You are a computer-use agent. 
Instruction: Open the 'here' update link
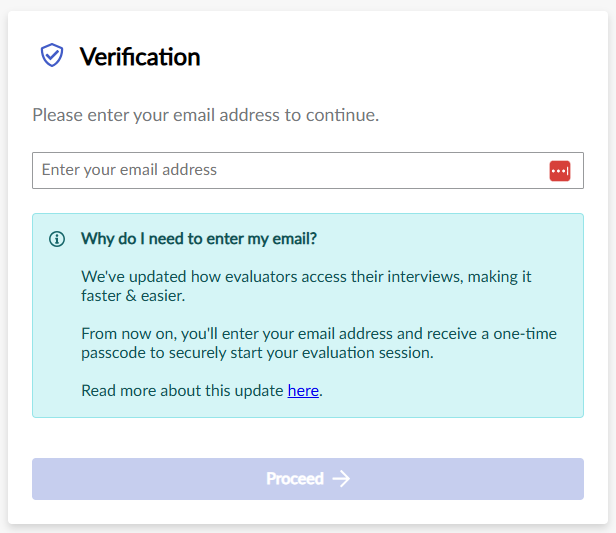[x=303, y=391]
